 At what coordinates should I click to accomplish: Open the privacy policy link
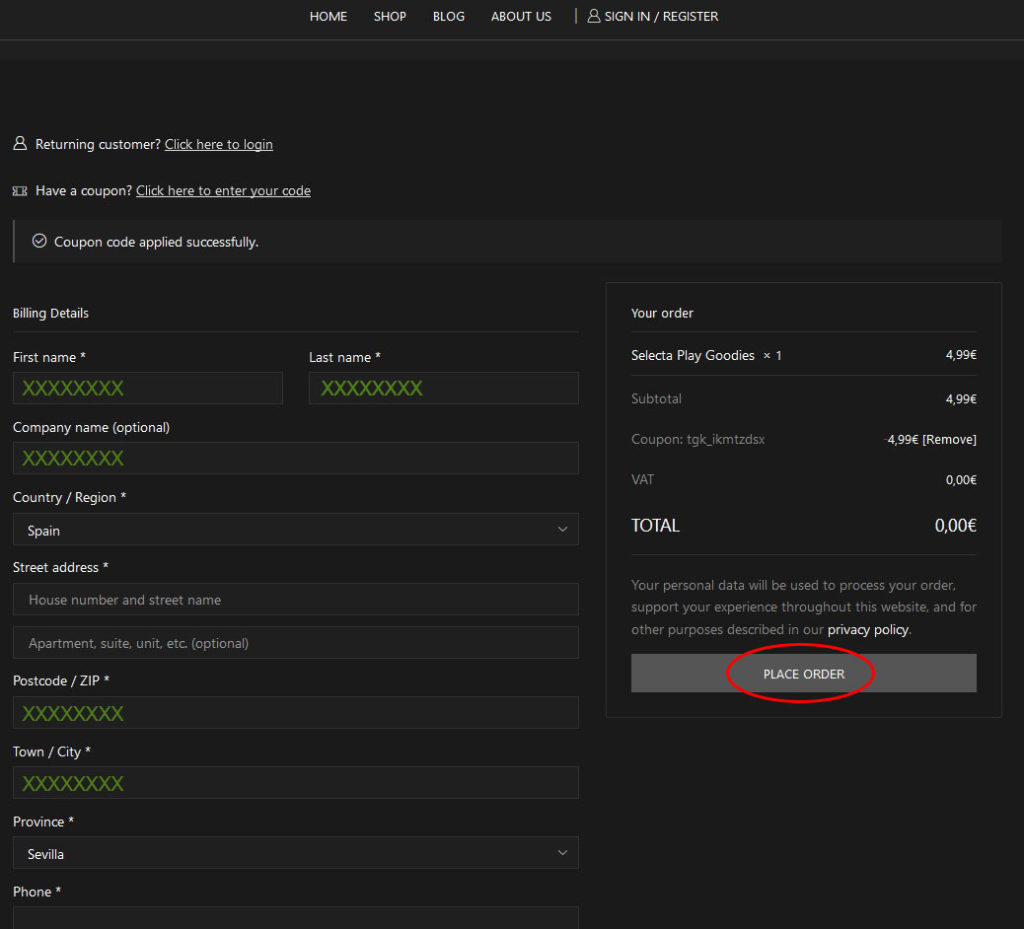tap(868, 630)
